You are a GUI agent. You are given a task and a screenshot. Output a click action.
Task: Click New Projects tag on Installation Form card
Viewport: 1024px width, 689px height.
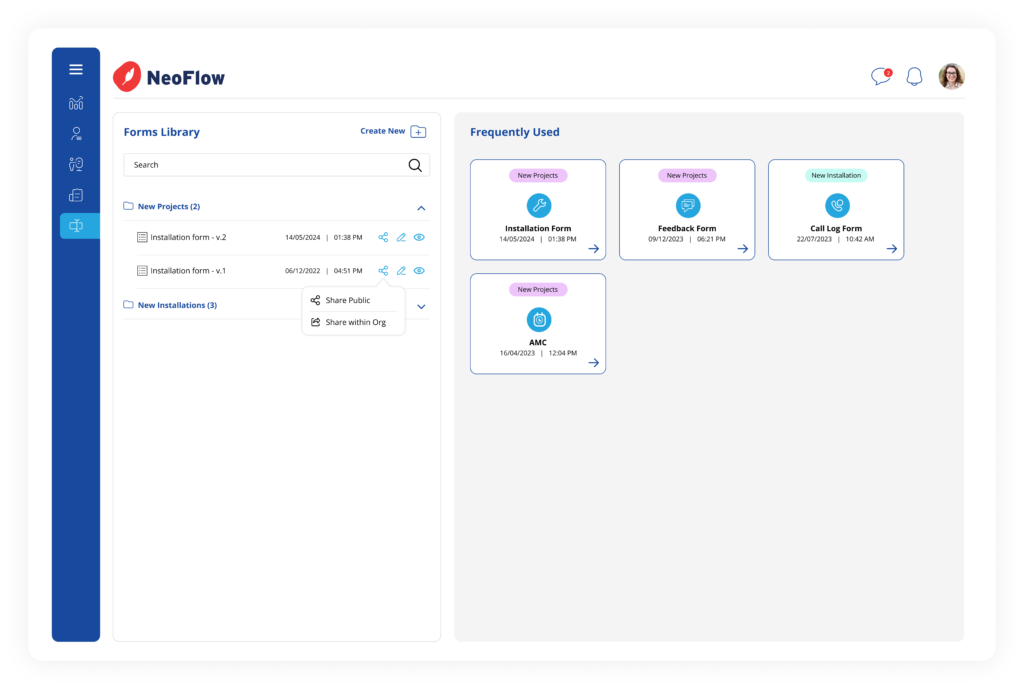(538, 176)
